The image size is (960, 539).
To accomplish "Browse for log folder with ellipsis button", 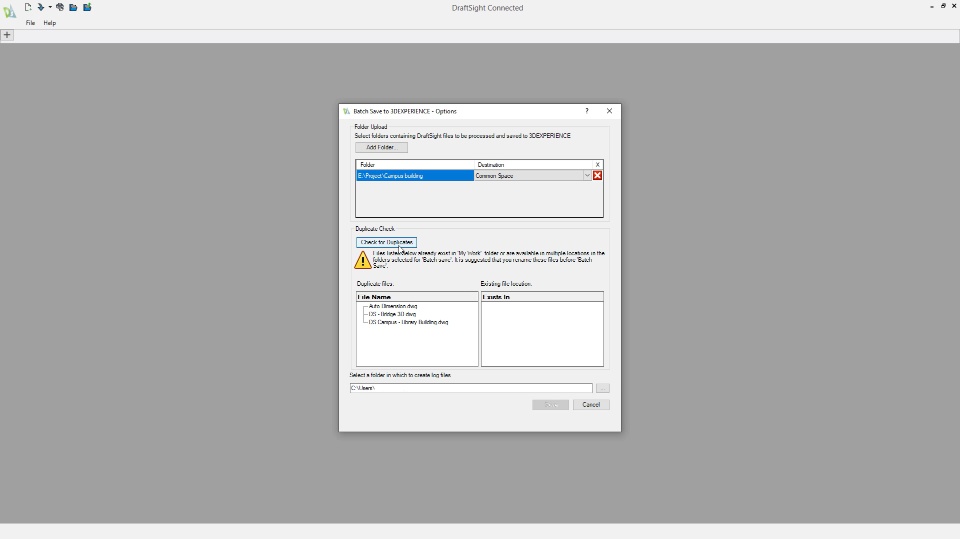I will tap(602, 388).
